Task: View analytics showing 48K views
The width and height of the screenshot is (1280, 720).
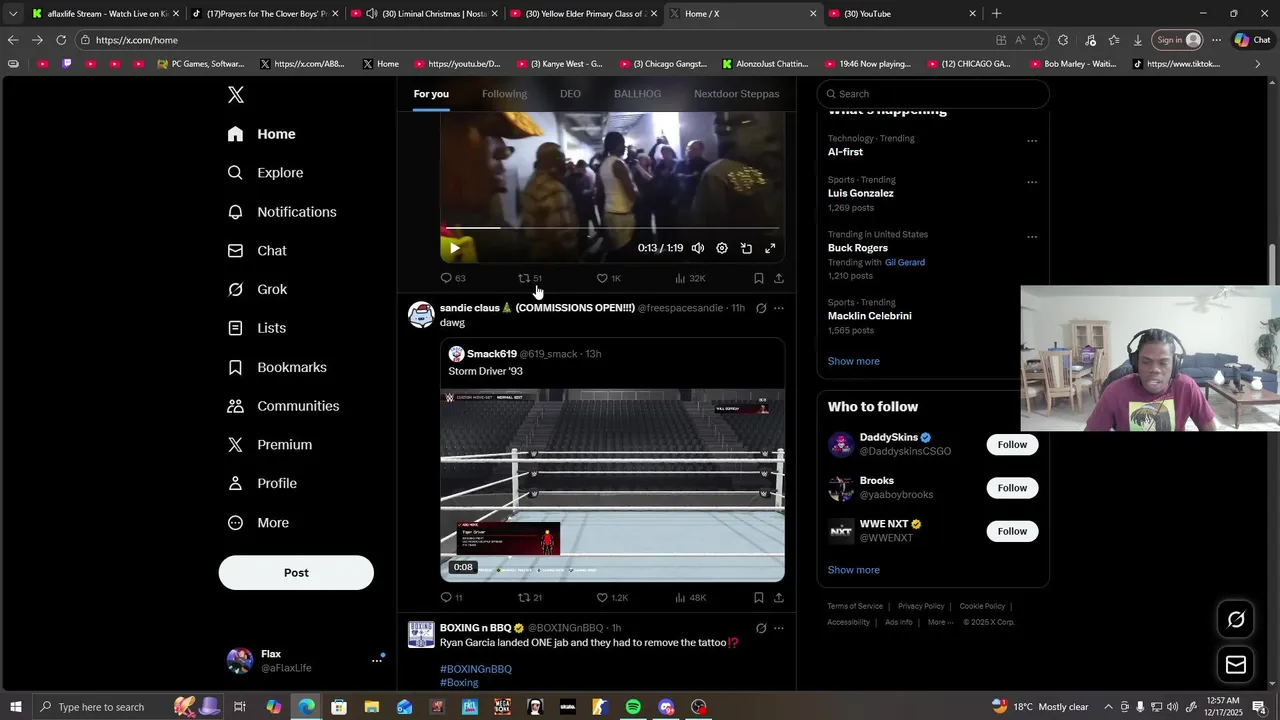Action: pyautogui.click(x=690, y=598)
